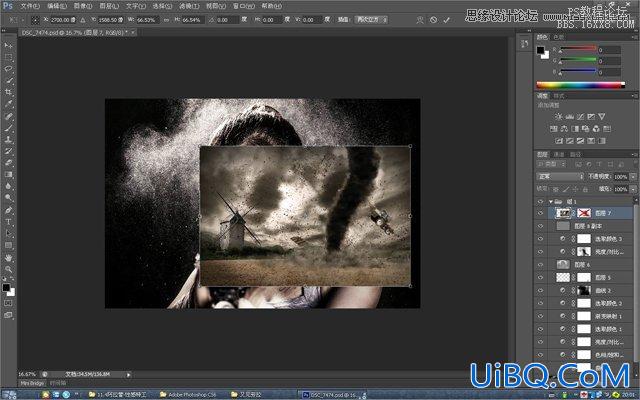Add a Brightness/Contrast adjustment (sun icon)
Viewport: 640px width, 400px height.
click(x=559, y=116)
